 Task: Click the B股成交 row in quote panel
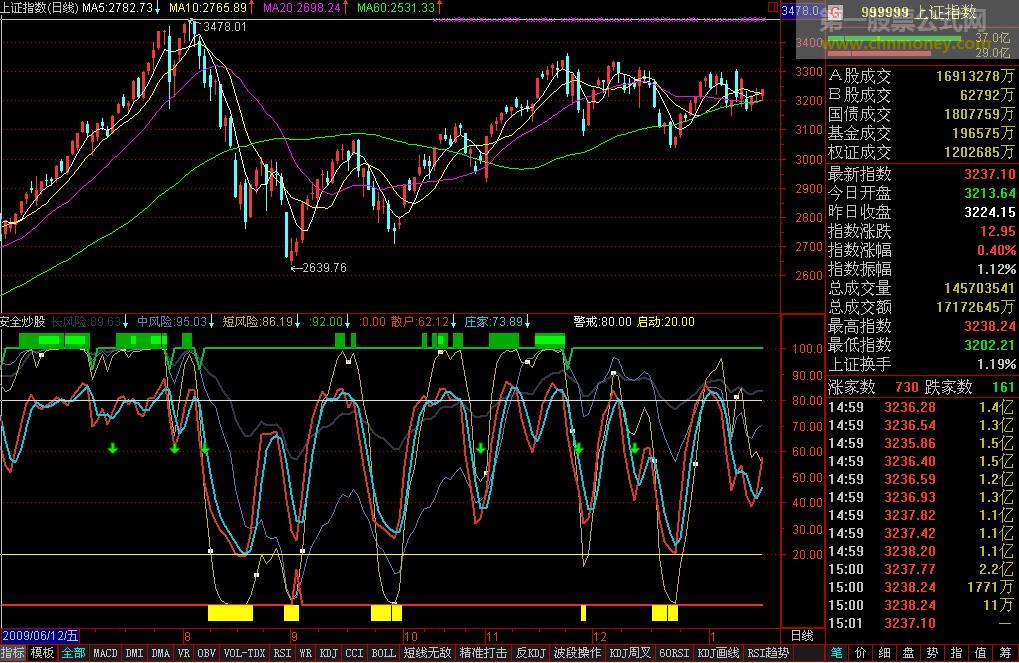pyautogui.click(x=920, y=96)
